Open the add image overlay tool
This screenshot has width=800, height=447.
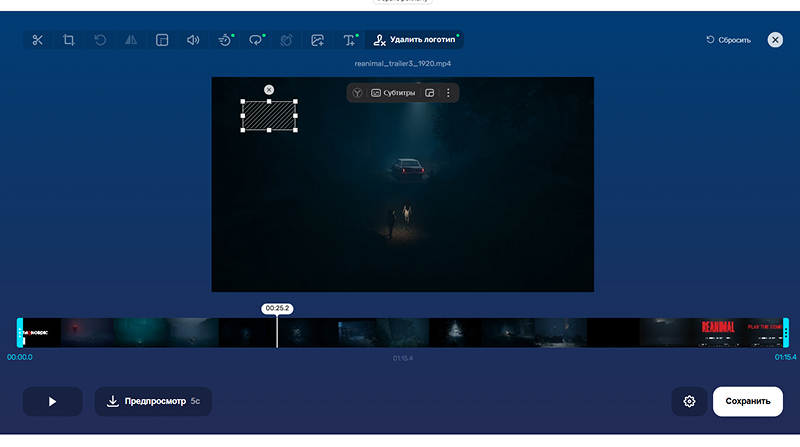click(318, 40)
